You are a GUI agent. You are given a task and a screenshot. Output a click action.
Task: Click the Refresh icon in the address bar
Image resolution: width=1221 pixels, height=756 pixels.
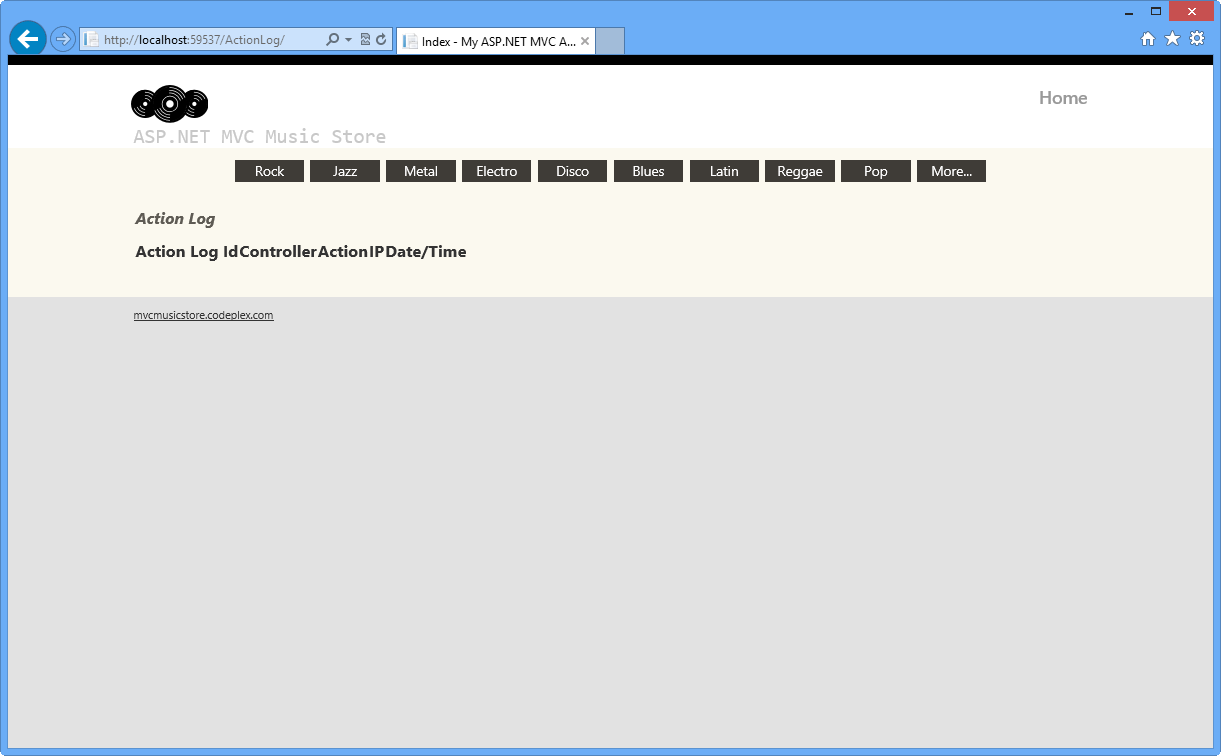coord(381,38)
